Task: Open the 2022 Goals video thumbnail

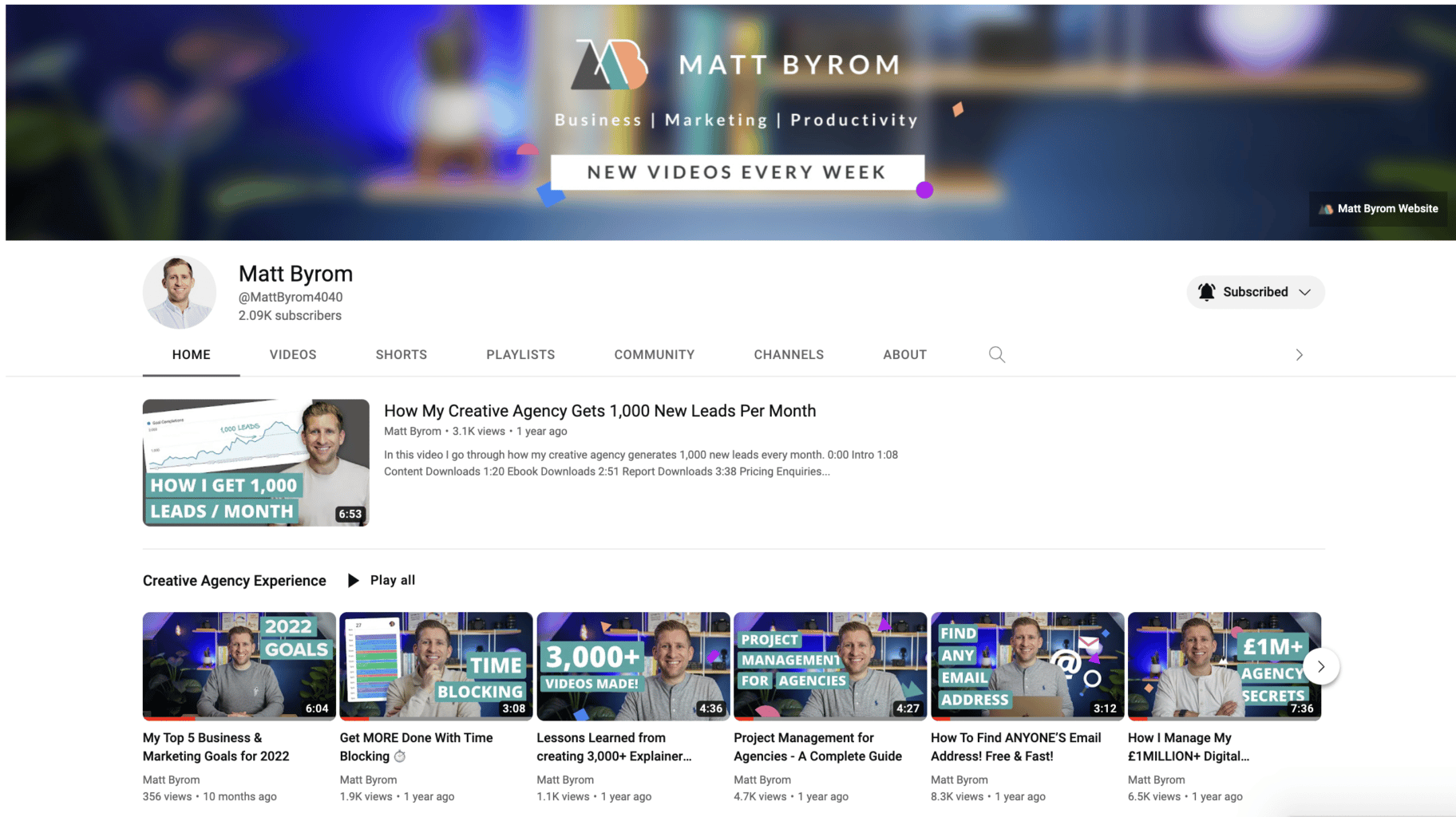Action: click(239, 666)
